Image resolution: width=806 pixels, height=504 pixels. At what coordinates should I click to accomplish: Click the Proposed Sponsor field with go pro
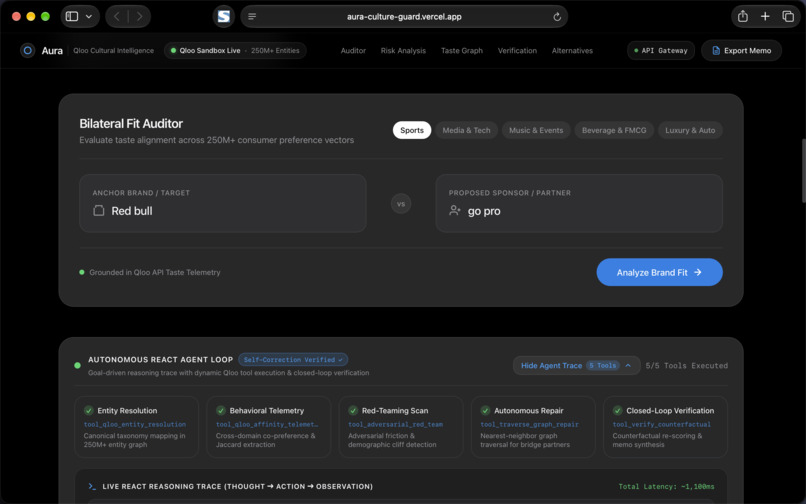point(579,203)
